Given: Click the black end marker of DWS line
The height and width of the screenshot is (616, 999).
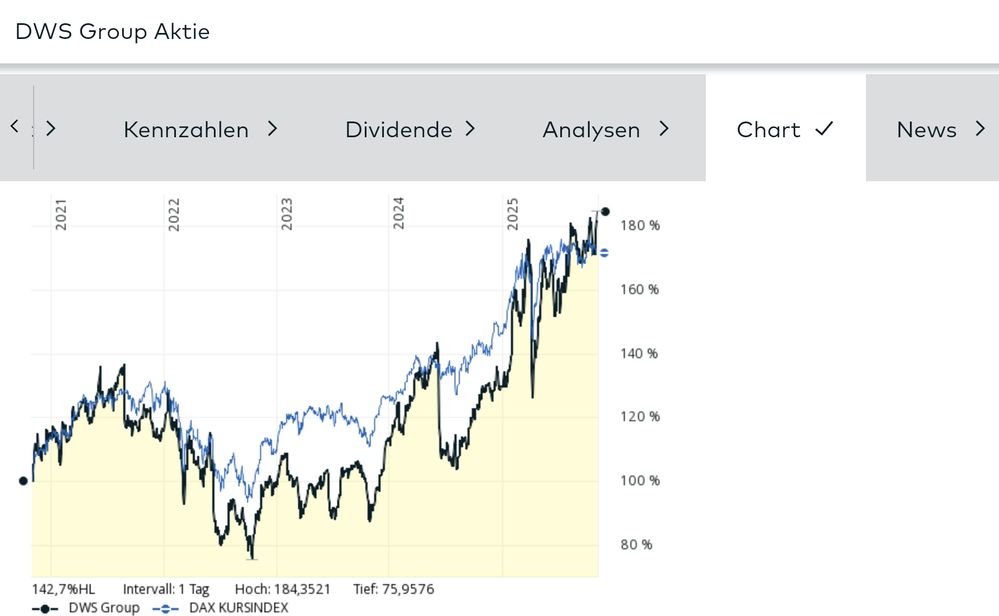Looking at the screenshot, I should [x=605, y=212].
